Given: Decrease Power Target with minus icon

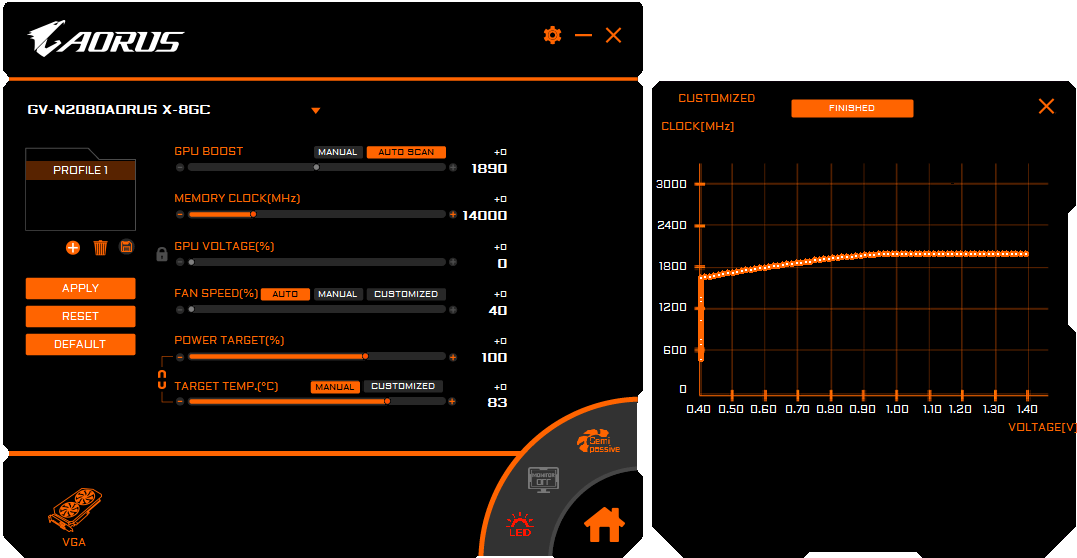Looking at the screenshot, I should tap(180, 357).
